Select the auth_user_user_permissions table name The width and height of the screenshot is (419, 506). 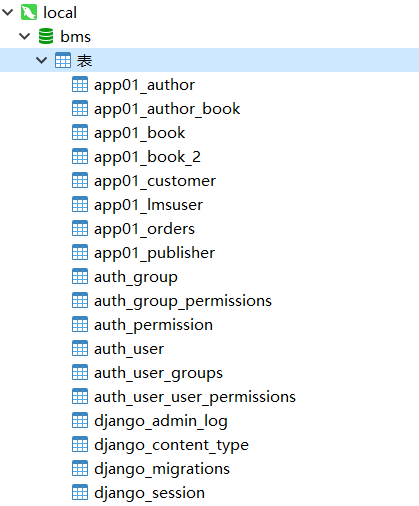195,397
